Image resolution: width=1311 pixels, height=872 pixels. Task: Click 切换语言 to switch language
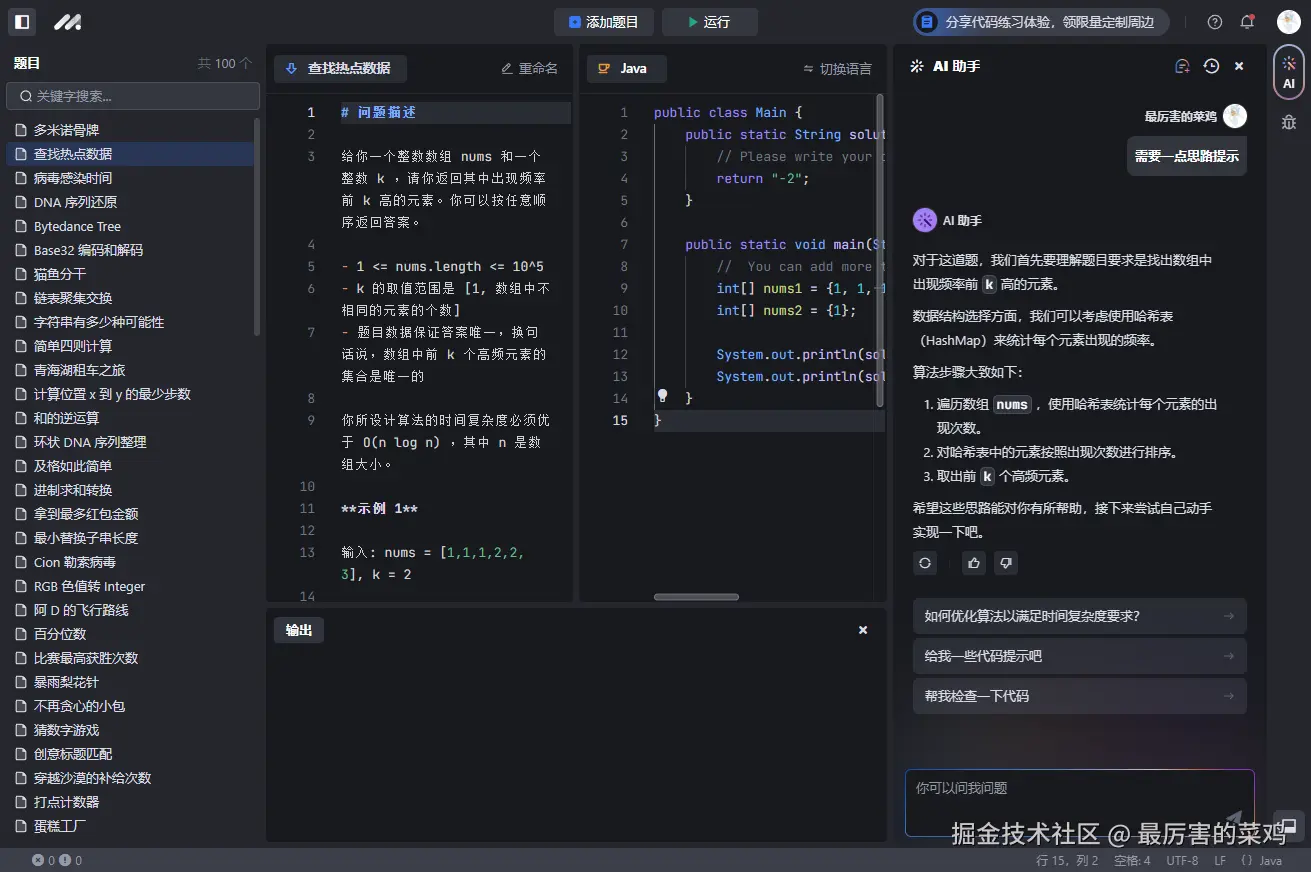(x=837, y=69)
